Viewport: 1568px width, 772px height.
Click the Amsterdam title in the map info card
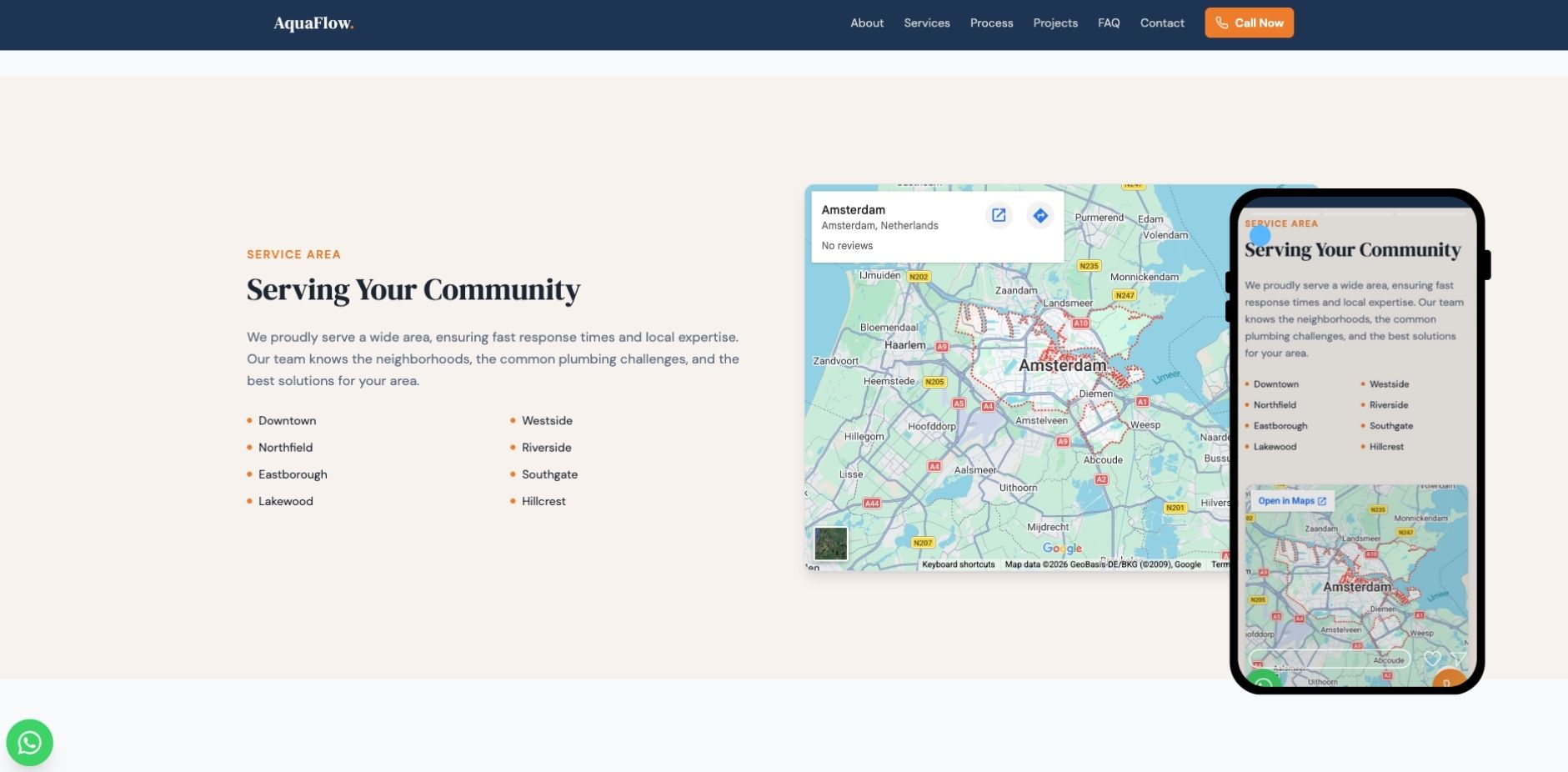tap(854, 210)
